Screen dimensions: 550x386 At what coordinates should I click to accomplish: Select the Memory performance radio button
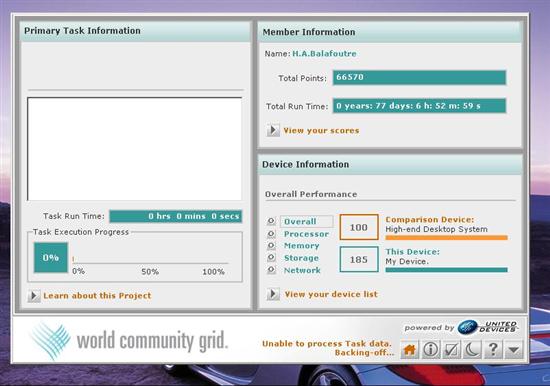[x=271, y=245]
